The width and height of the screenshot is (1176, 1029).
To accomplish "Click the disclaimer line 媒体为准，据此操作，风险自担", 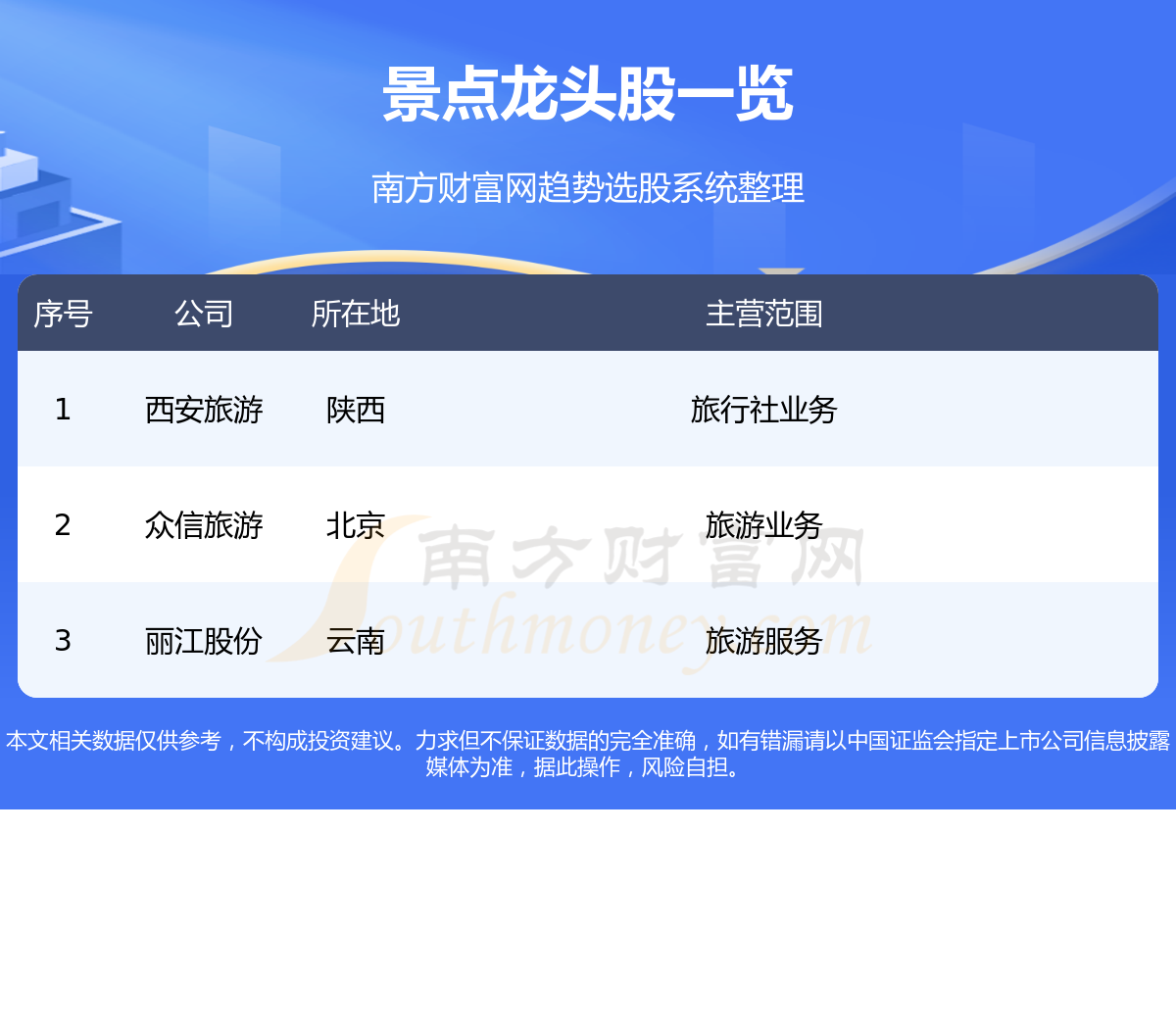I will (x=585, y=766).
